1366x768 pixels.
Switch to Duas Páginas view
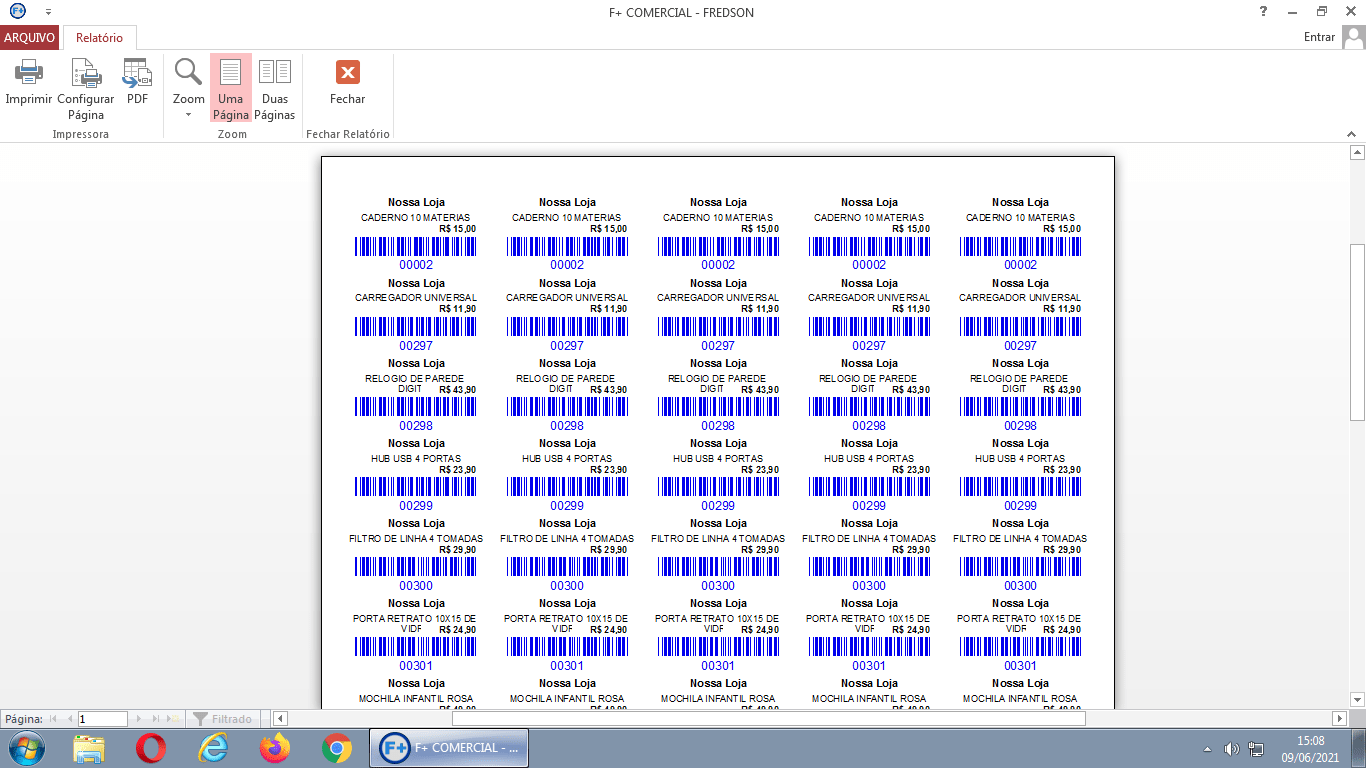point(274,88)
